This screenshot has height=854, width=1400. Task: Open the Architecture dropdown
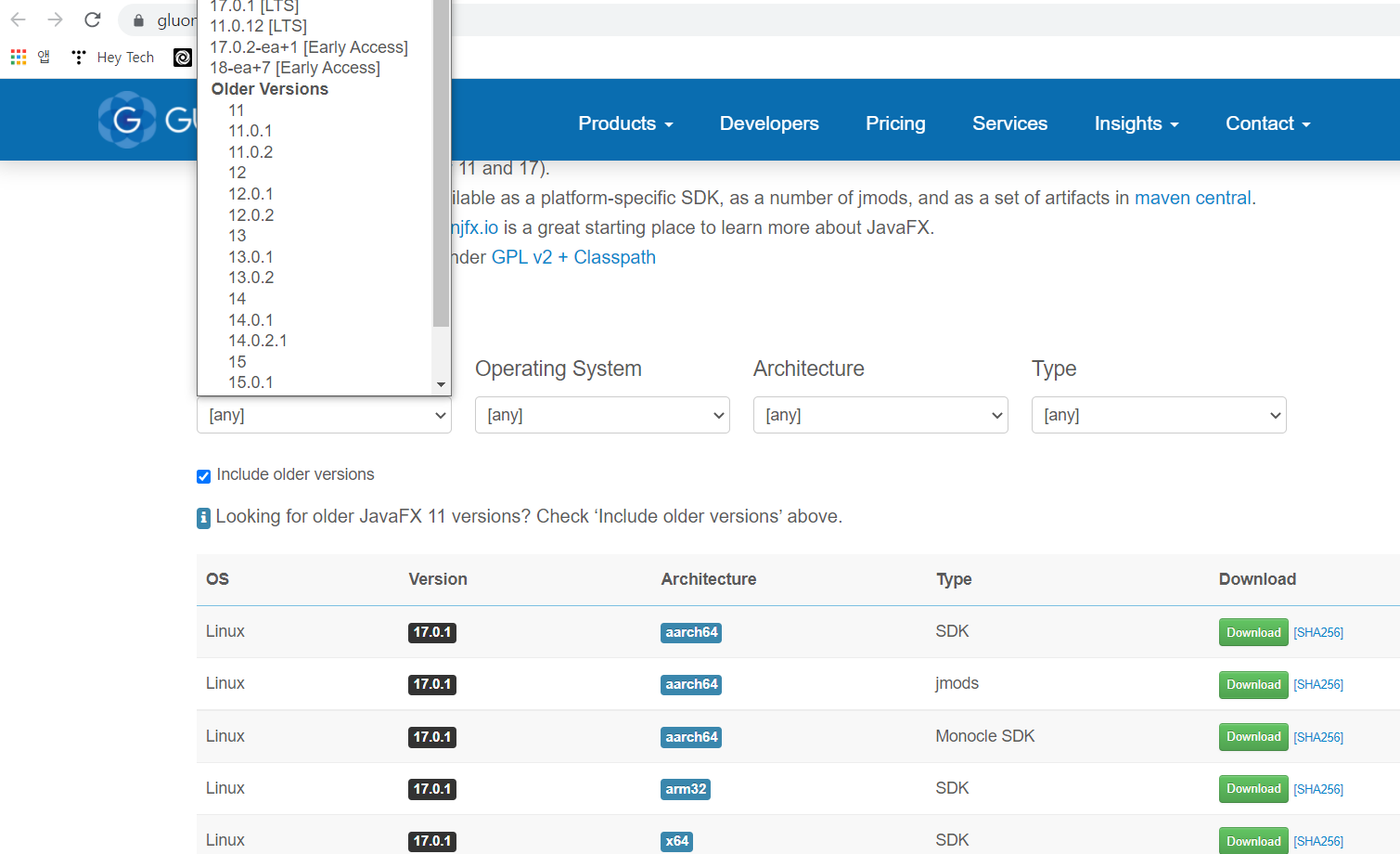click(x=880, y=415)
